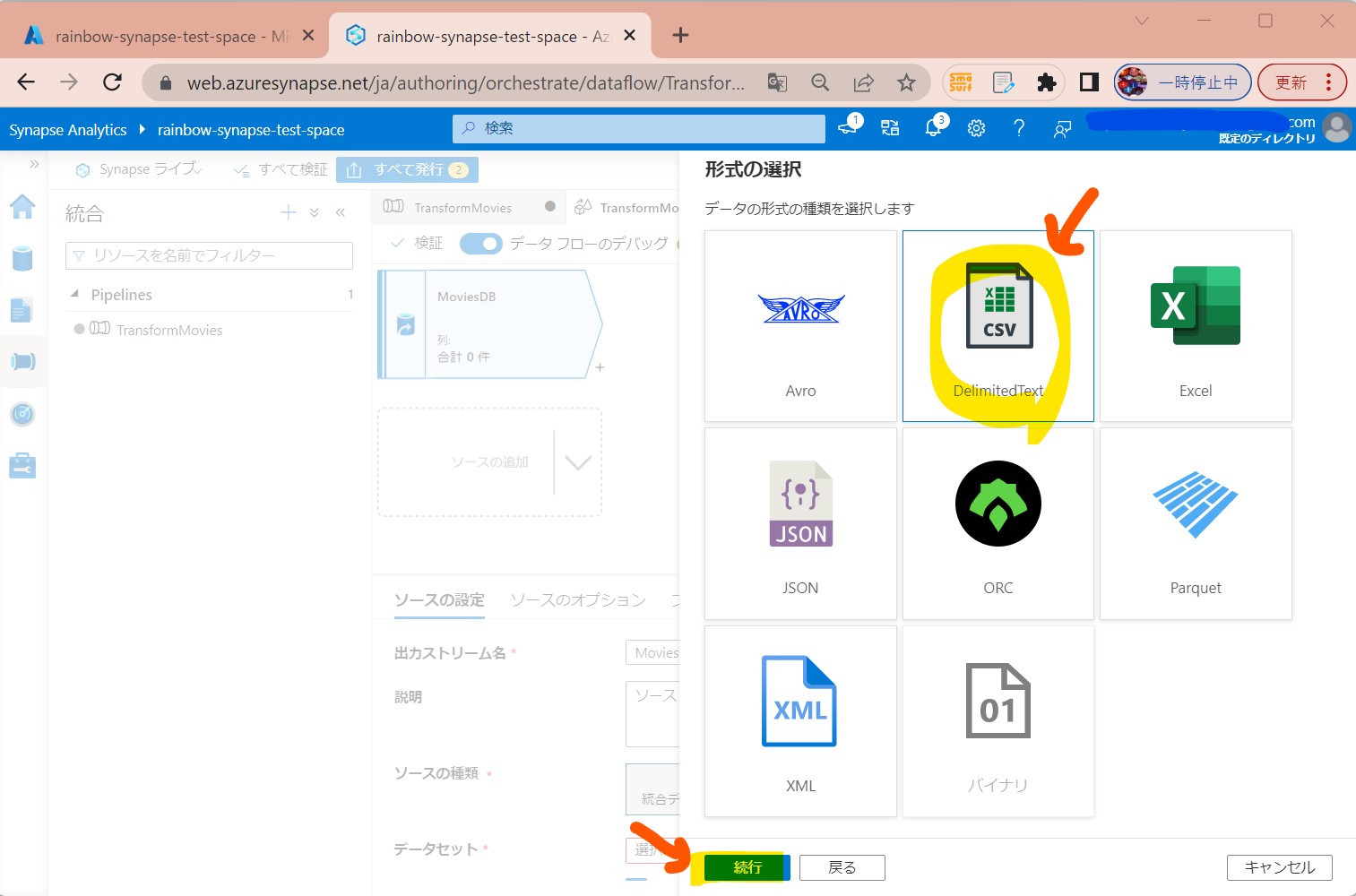1356x896 pixels.
Task: Collapse the Pipelines tree node
Action: click(x=75, y=294)
